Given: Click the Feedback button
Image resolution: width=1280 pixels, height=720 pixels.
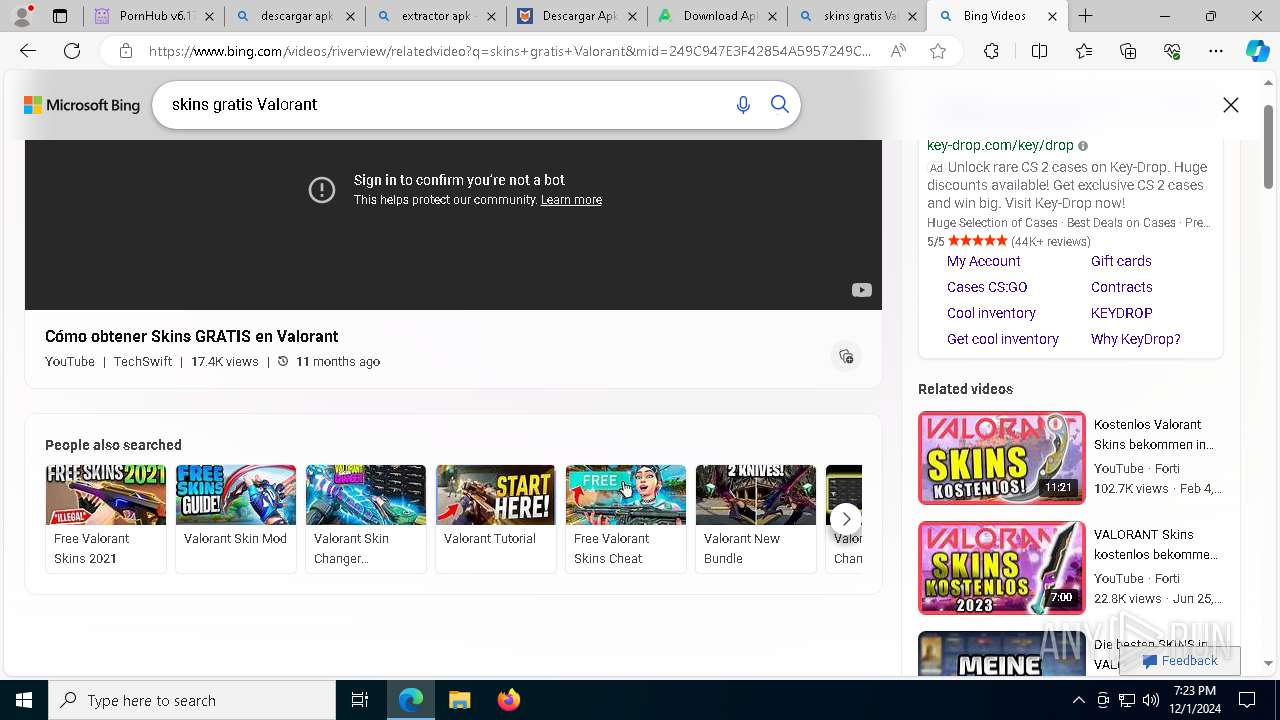Looking at the screenshot, I should [1180, 660].
